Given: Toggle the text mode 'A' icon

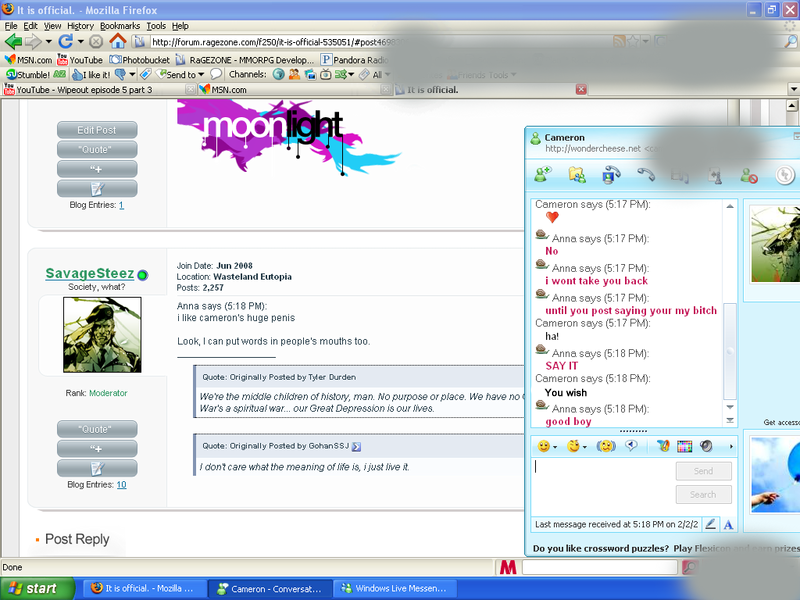Looking at the screenshot, I should [728, 524].
